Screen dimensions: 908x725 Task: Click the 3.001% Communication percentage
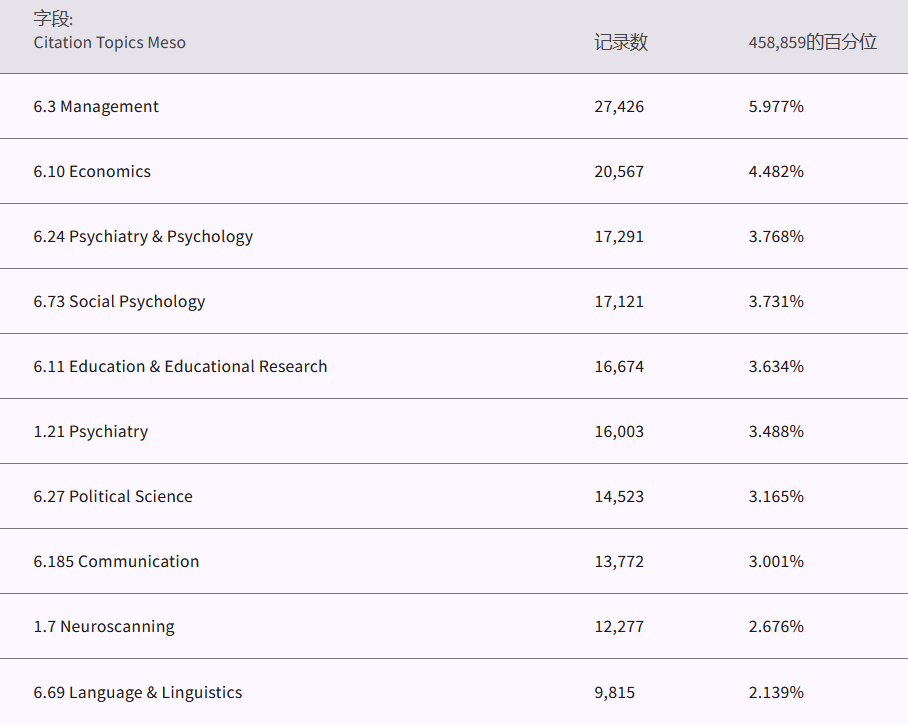(776, 562)
